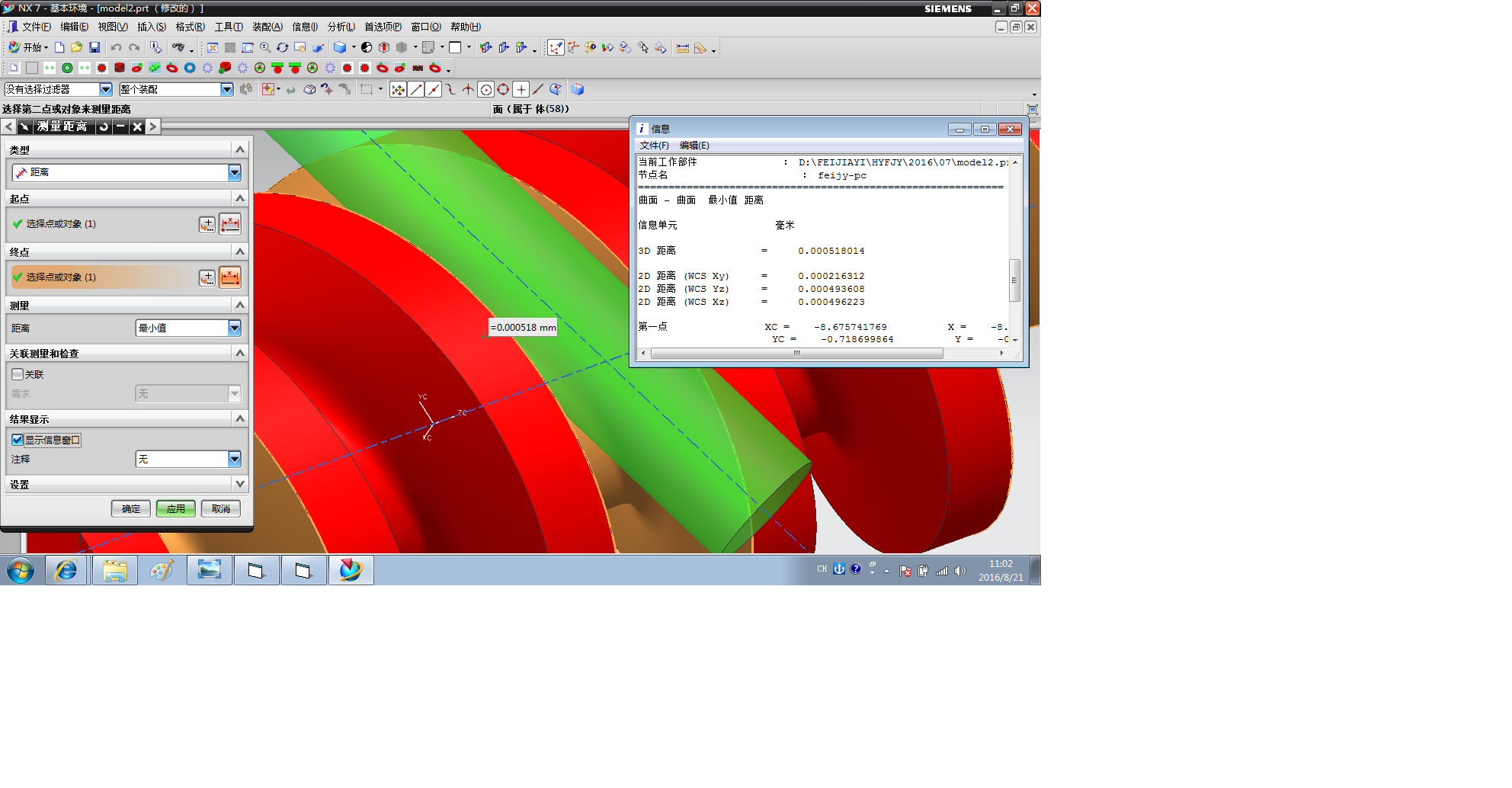Screen dimensions: 1512x788
Task: Open the 分析(L) menu
Action: click(341, 27)
